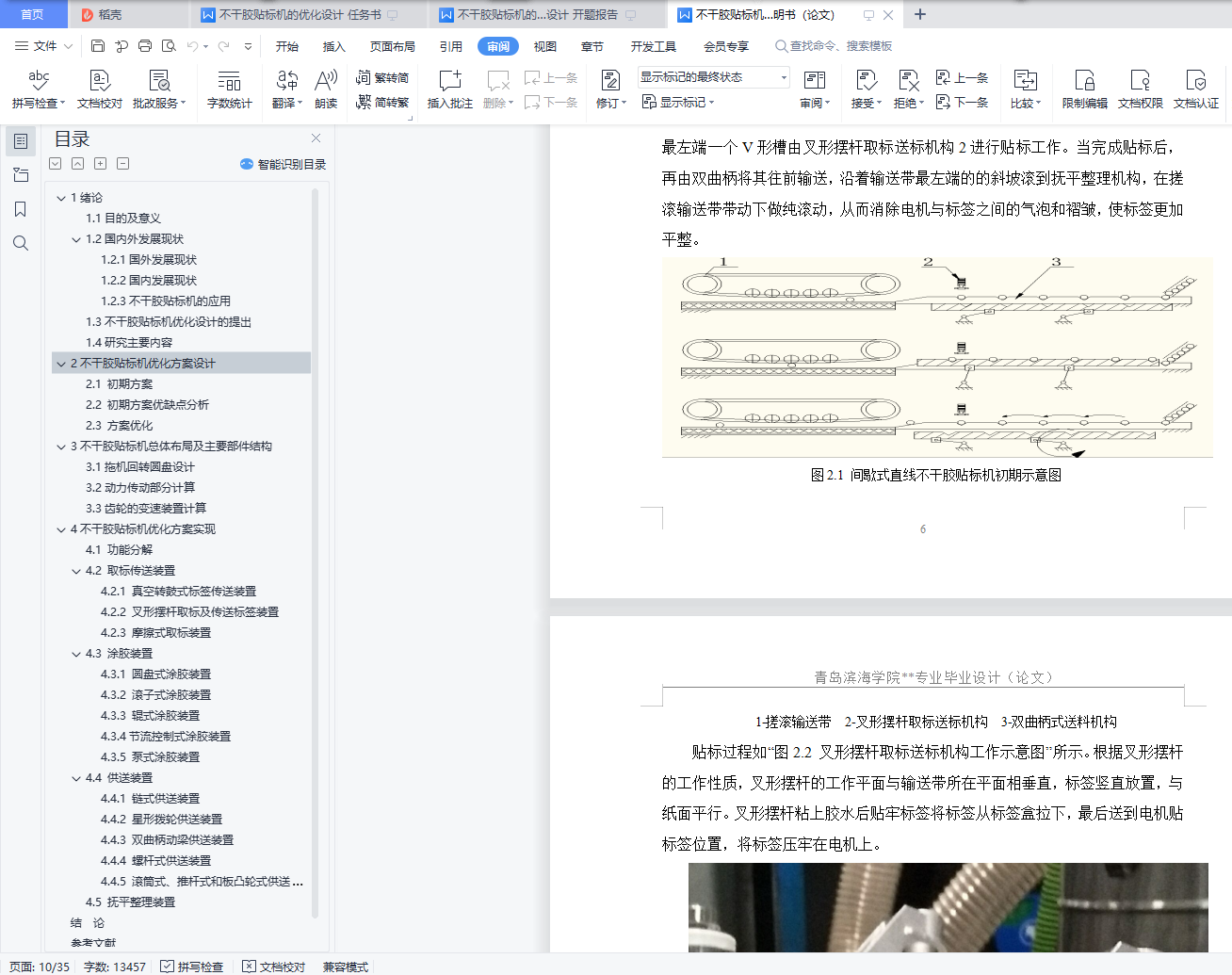Switch to the 章节 ribbon tab
1232x975 pixels.
[x=592, y=46]
